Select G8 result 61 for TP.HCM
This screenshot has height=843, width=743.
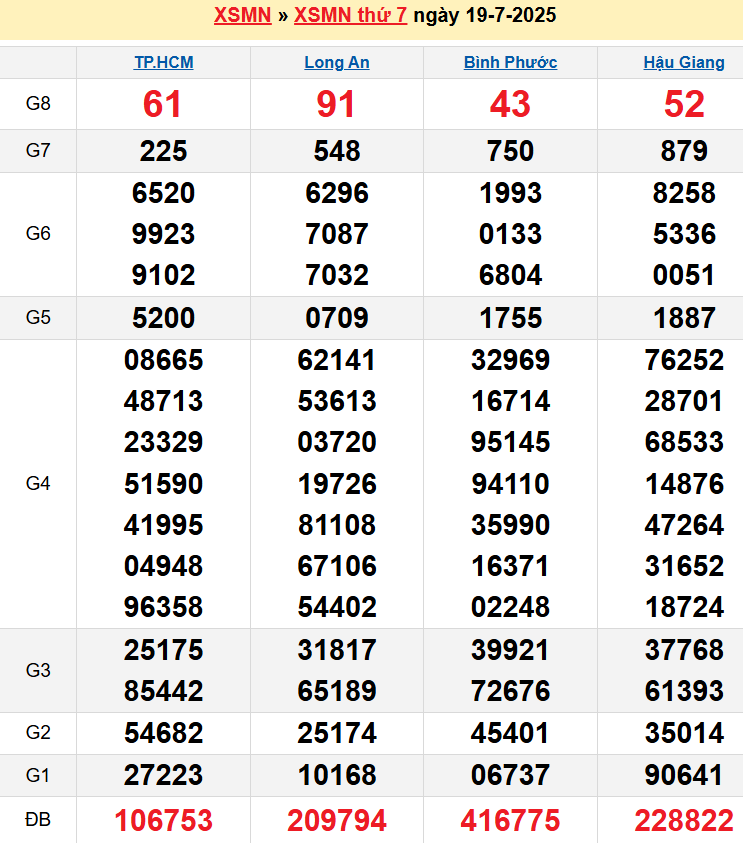coord(162,104)
